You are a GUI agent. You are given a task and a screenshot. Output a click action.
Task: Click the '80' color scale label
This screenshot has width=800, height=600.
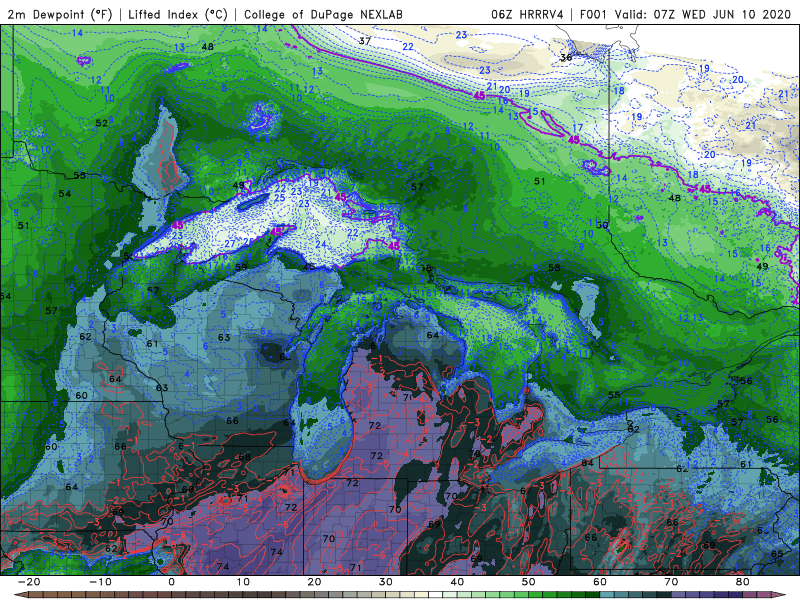(743, 582)
